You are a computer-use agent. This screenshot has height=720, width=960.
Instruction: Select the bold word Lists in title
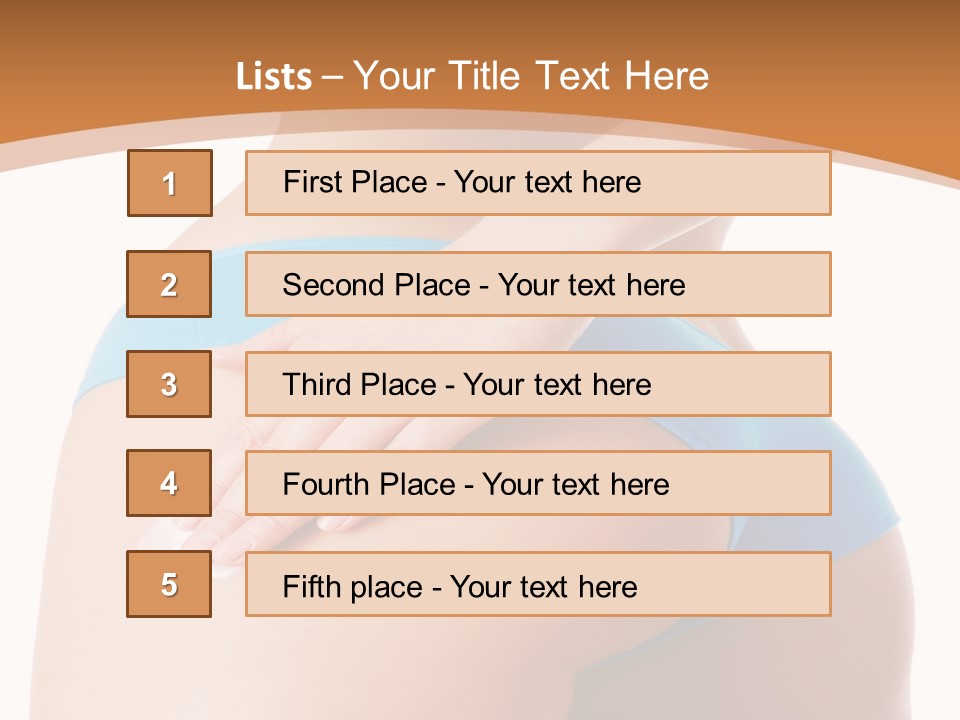coord(273,77)
